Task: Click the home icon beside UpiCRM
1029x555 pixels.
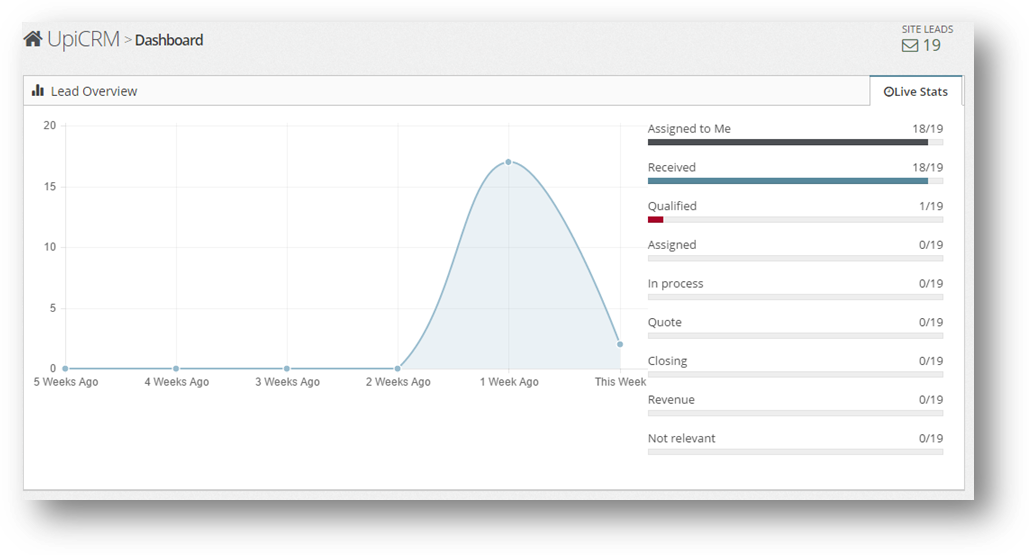Action: (x=33, y=39)
